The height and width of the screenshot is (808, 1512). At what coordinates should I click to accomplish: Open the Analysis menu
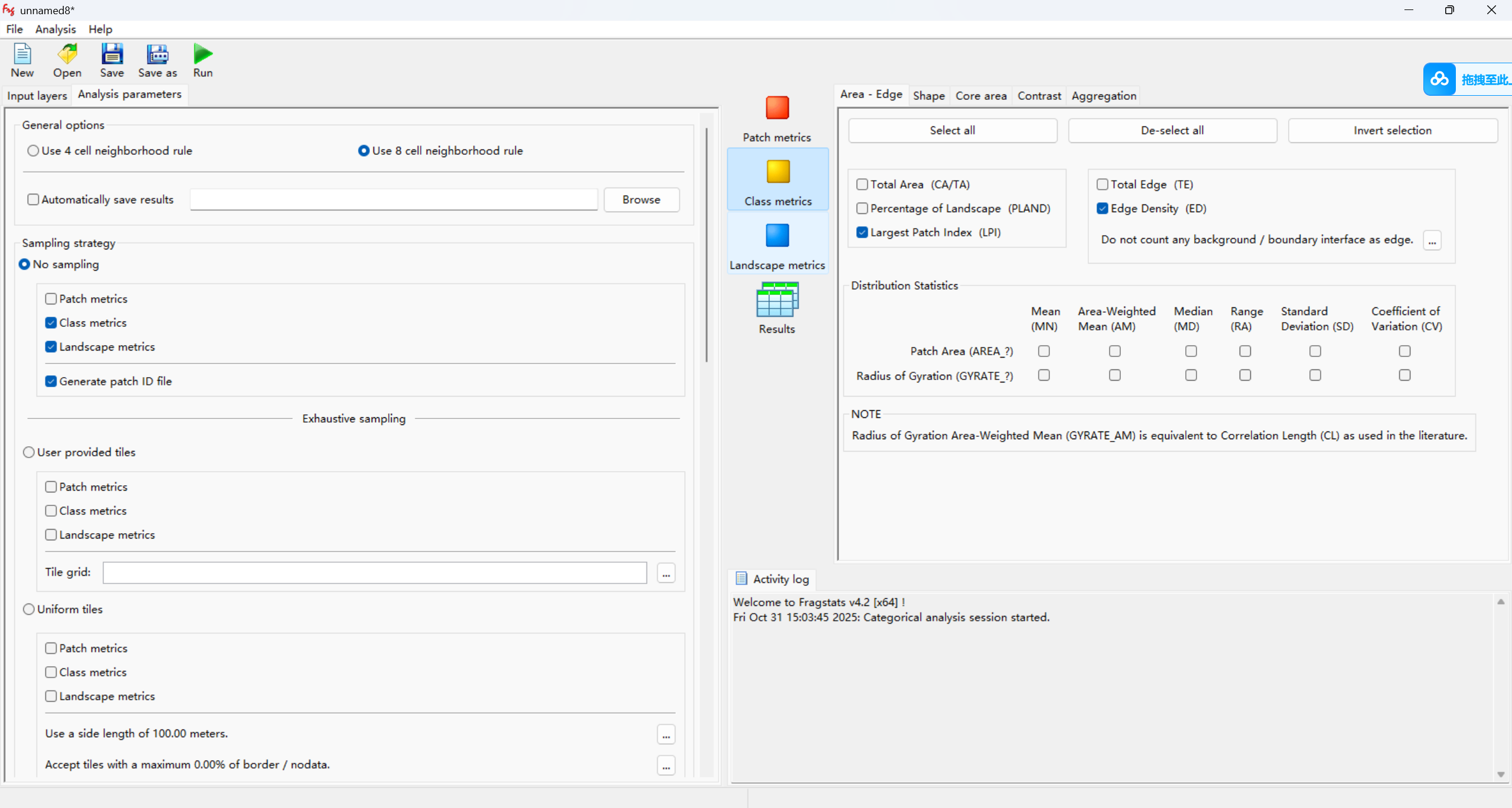[x=56, y=29]
